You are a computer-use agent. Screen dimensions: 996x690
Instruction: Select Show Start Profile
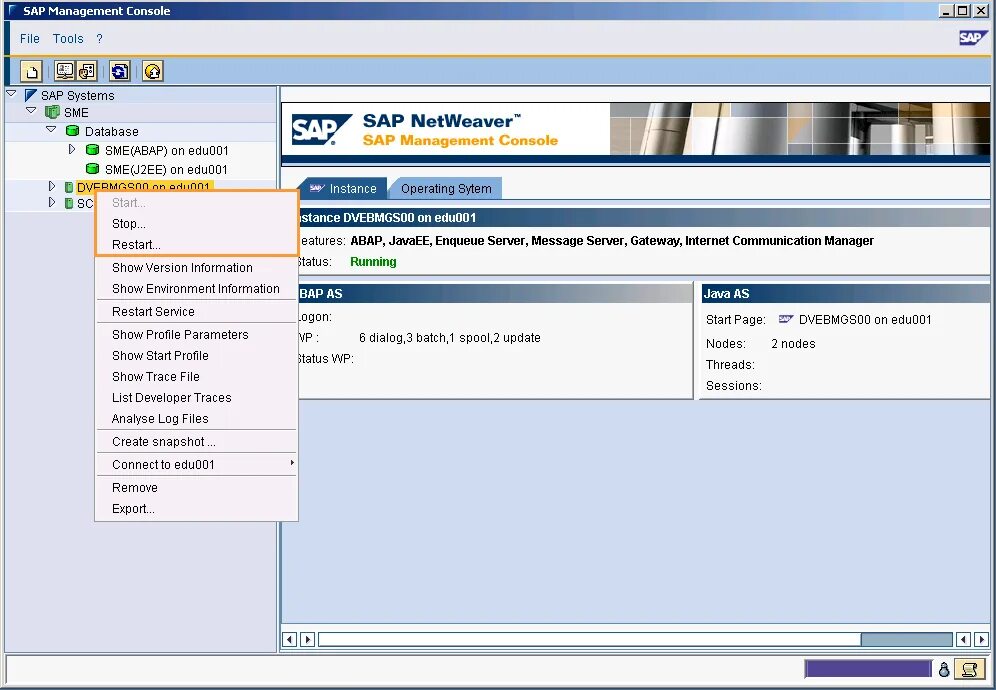[196, 355]
